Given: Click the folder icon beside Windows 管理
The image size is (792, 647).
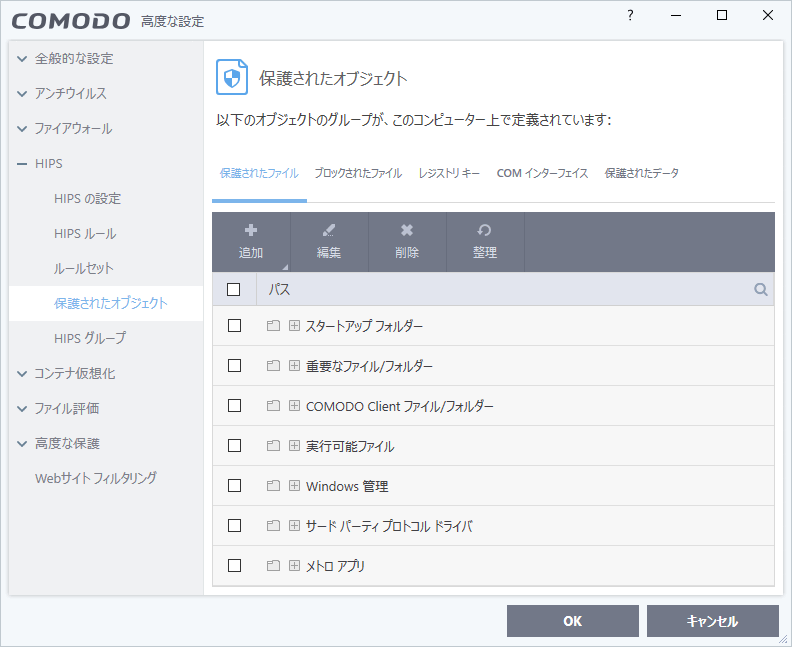Looking at the screenshot, I should pos(273,486).
